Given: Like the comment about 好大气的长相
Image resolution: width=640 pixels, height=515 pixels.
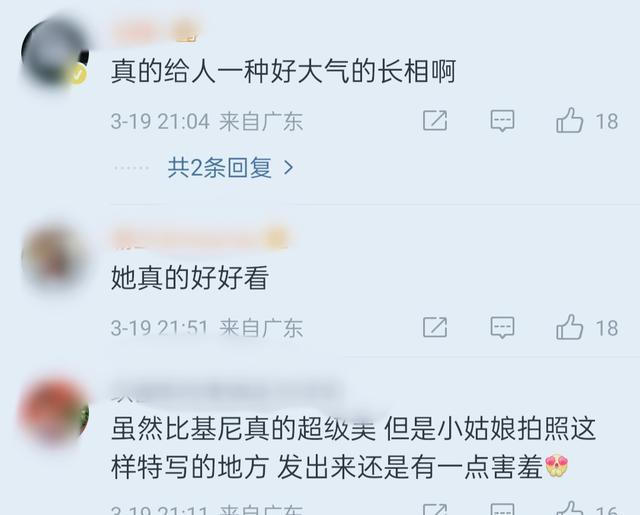Looking at the screenshot, I should pyautogui.click(x=569, y=120).
